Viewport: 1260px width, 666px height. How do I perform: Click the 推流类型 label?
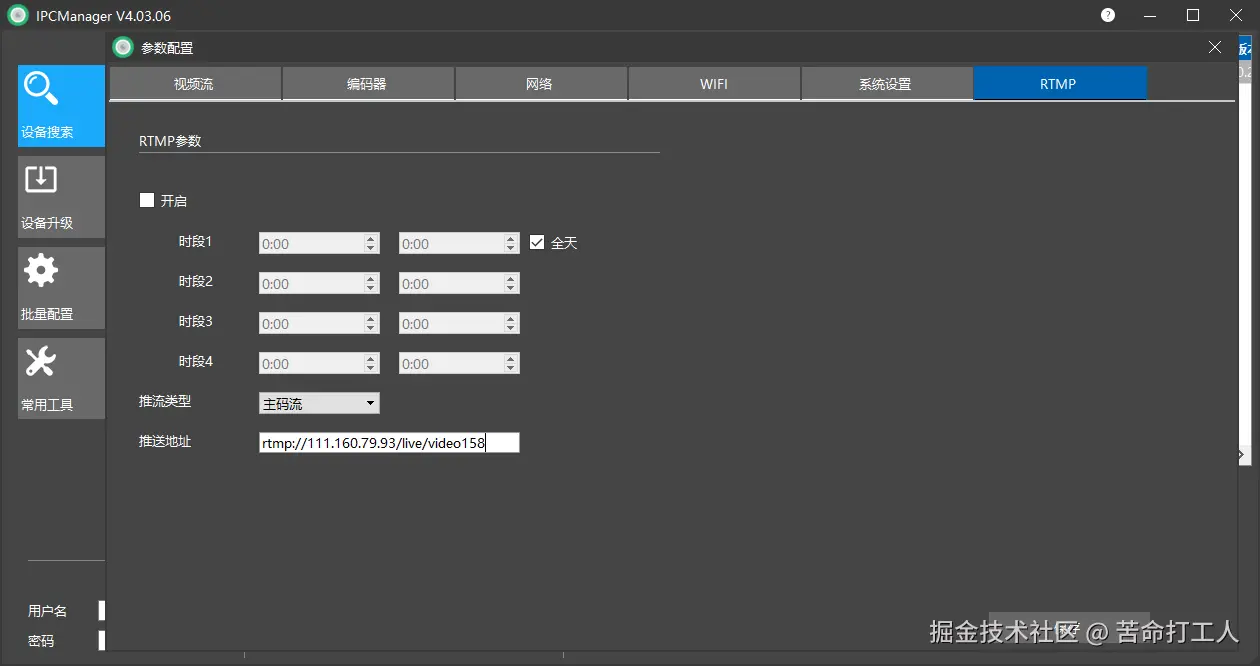pos(165,401)
